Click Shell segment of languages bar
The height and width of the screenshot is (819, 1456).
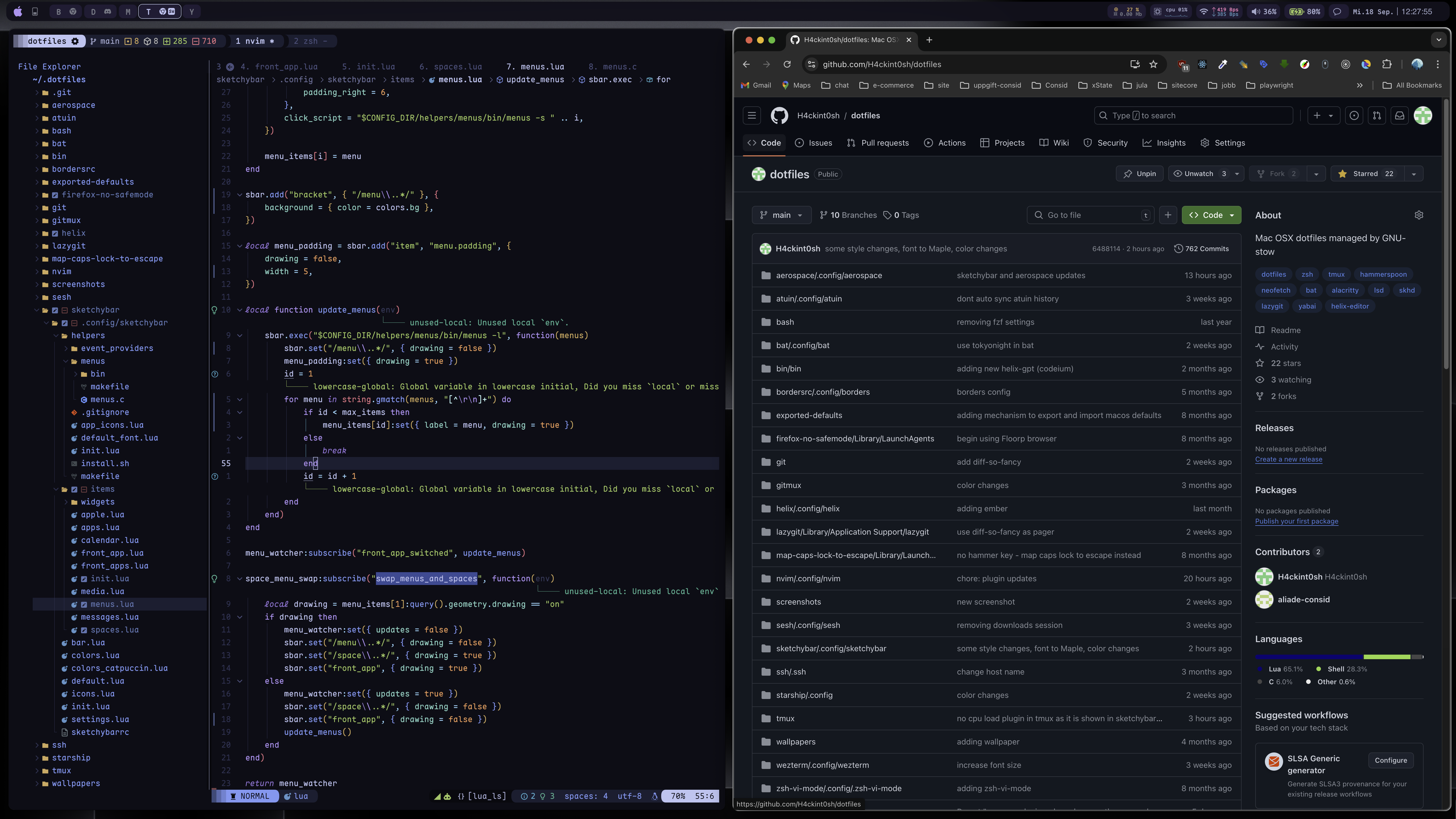pos(1387,657)
